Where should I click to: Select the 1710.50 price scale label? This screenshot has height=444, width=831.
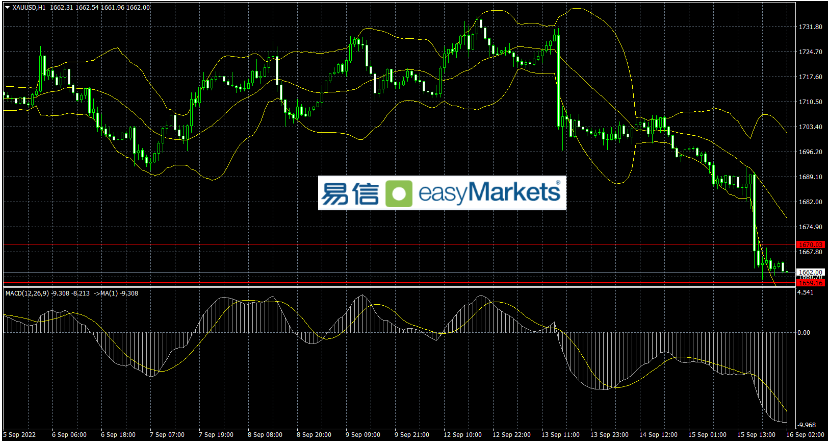810,101
